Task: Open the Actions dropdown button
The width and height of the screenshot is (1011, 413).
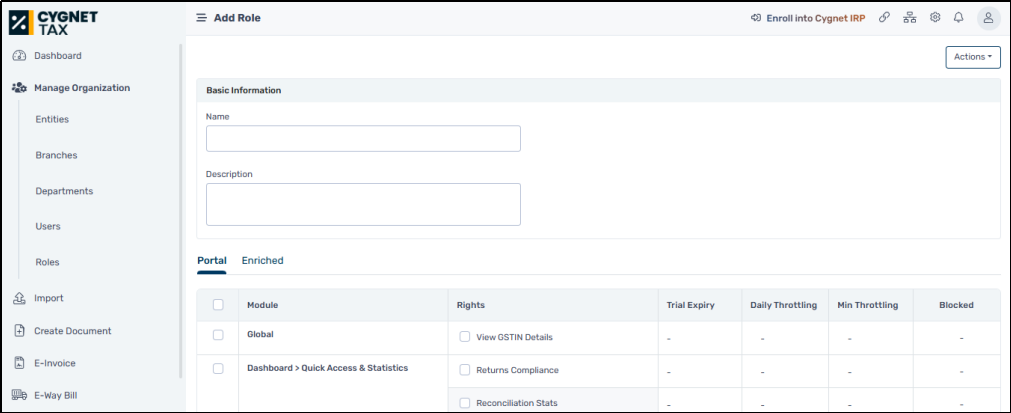Action: (973, 57)
